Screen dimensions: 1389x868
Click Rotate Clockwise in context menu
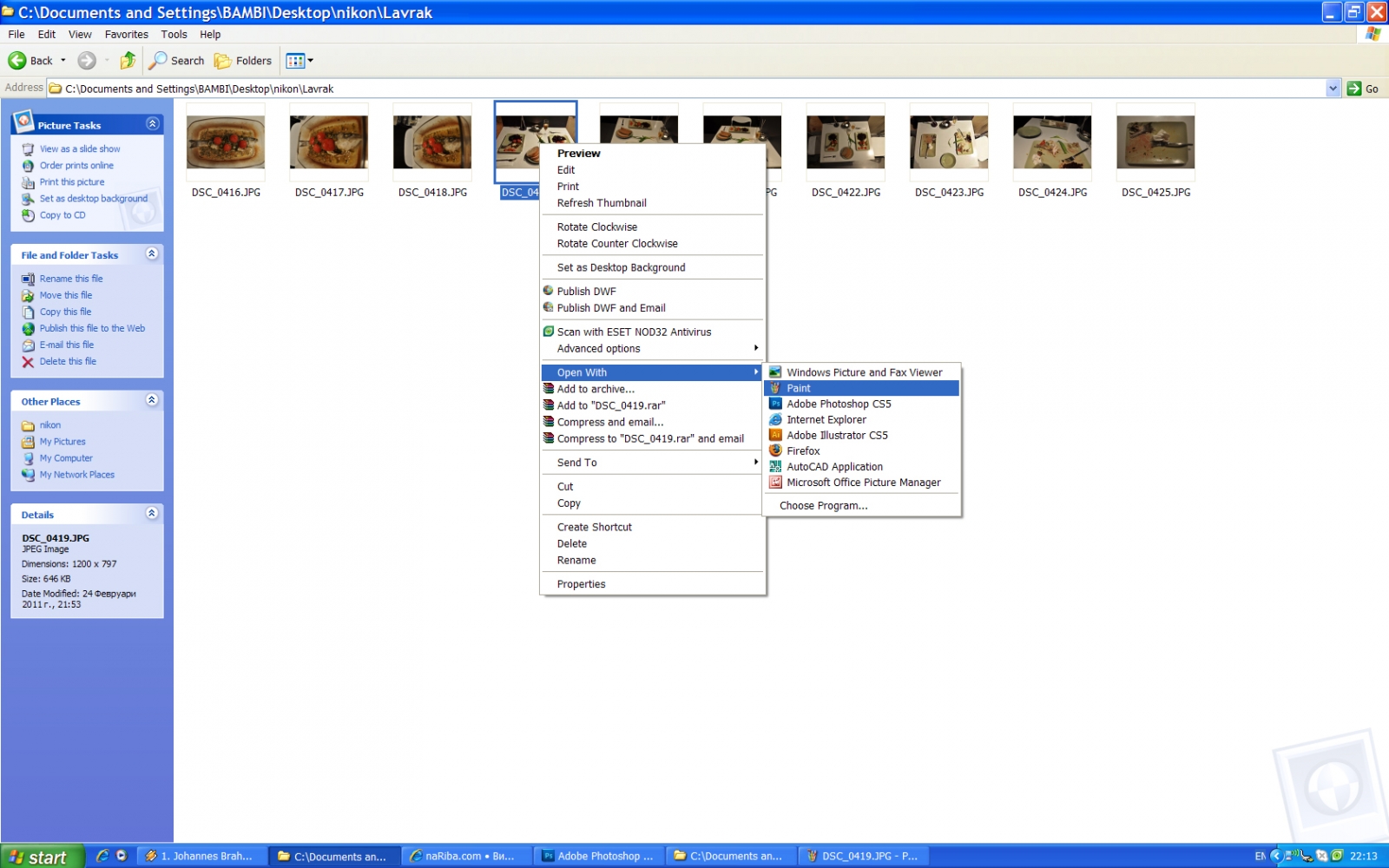coord(597,227)
